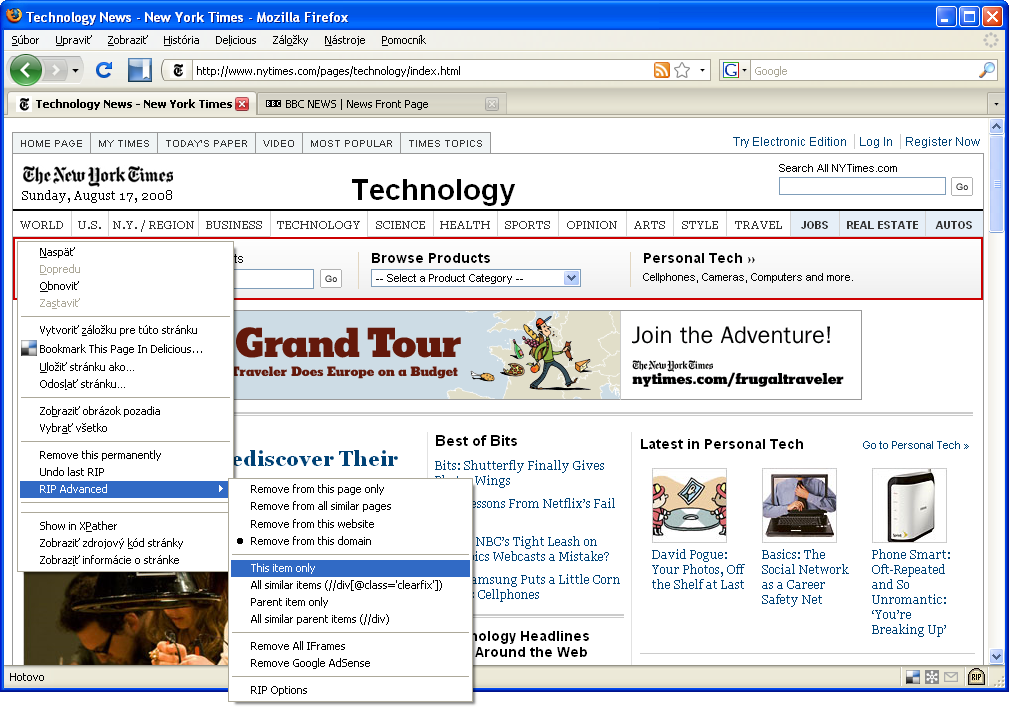Open the Phone Smart article thumbnail
1009x707 pixels.
[x=909, y=506]
